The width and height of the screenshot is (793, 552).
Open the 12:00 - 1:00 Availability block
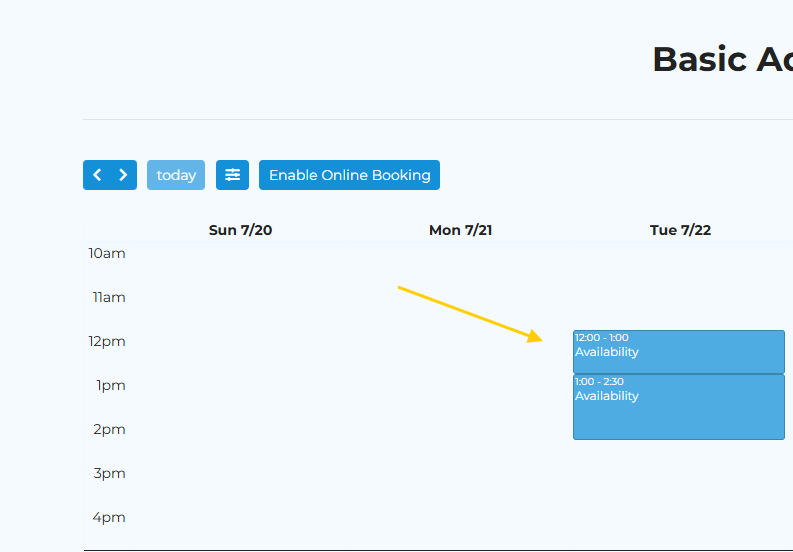click(x=679, y=352)
